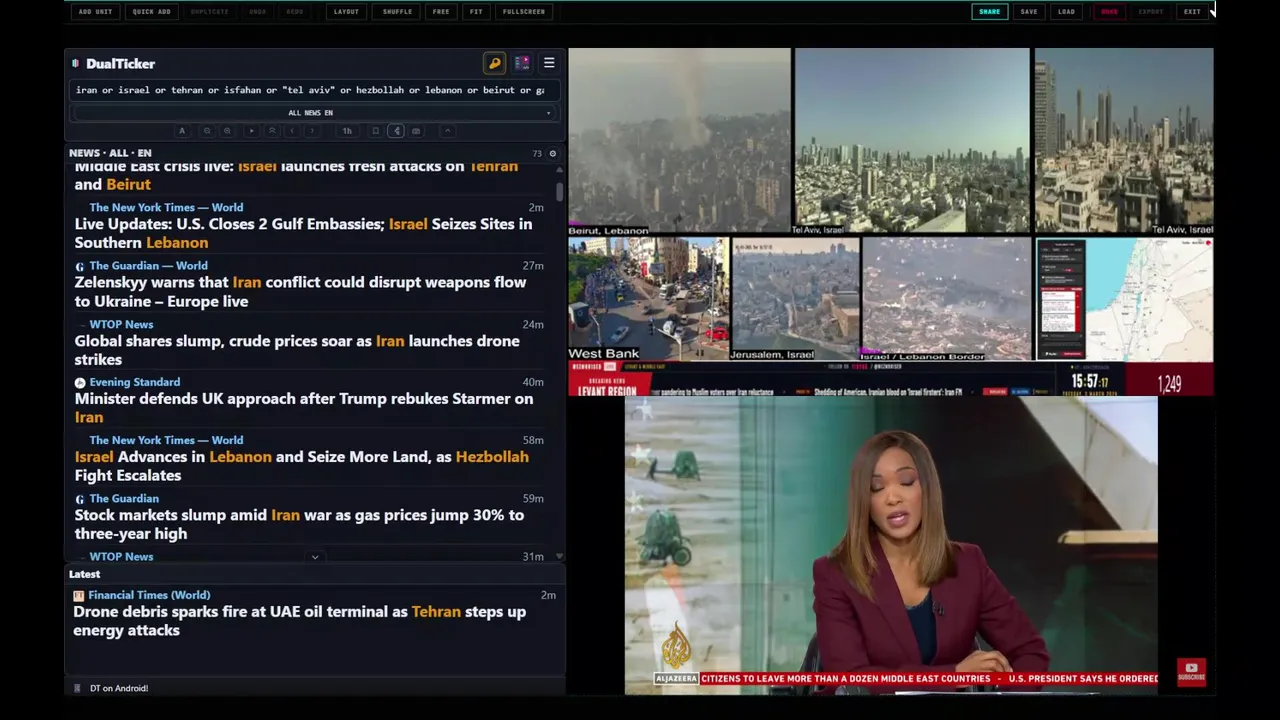Click the previous arrow in the ticker toolbar

coord(292,131)
